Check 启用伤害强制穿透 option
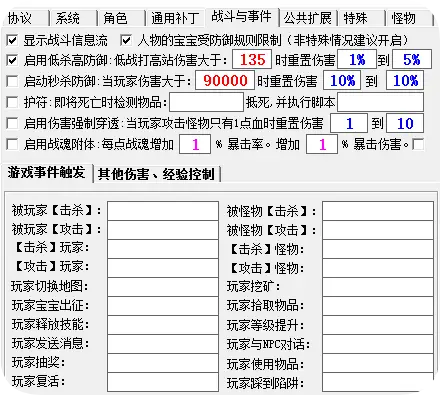440x395 pixels. (12, 123)
